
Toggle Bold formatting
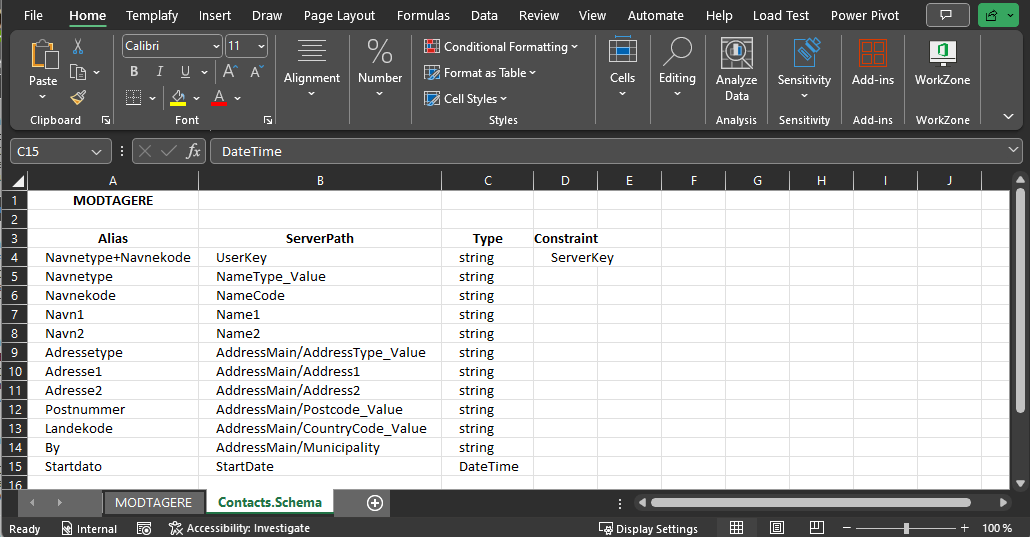pyautogui.click(x=134, y=72)
